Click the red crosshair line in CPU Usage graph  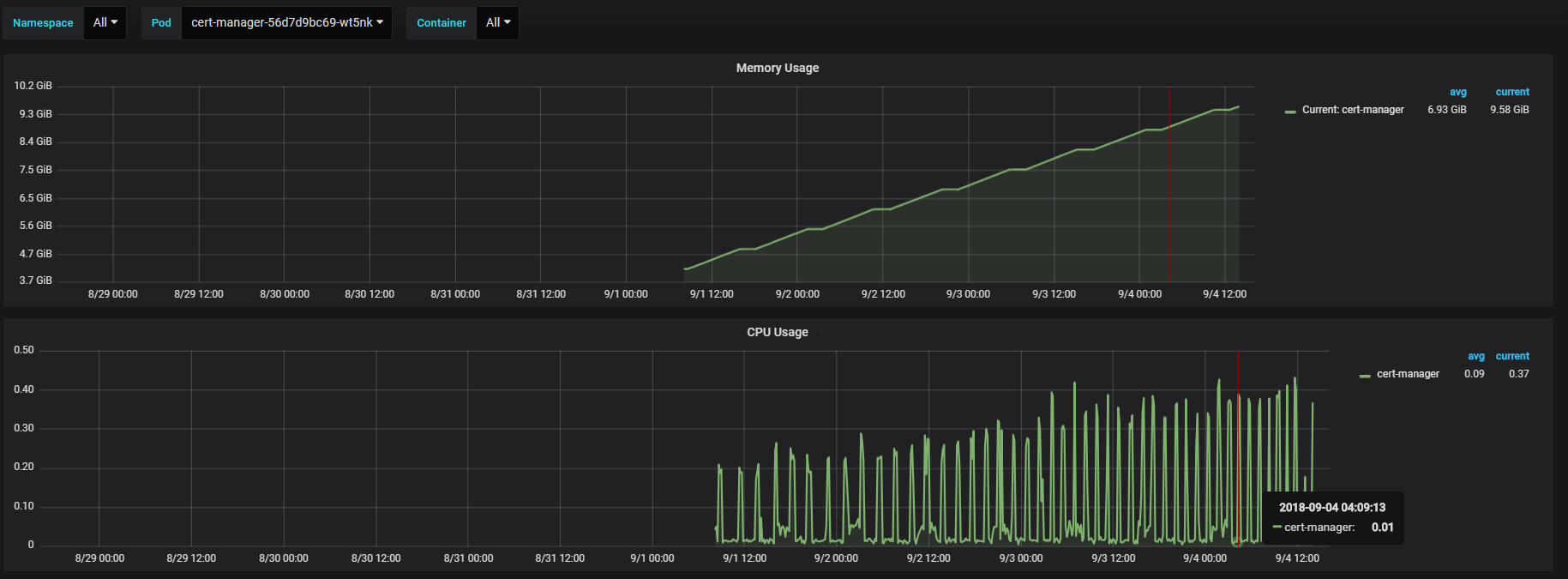pyautogui.click(x=1238, y=448)
